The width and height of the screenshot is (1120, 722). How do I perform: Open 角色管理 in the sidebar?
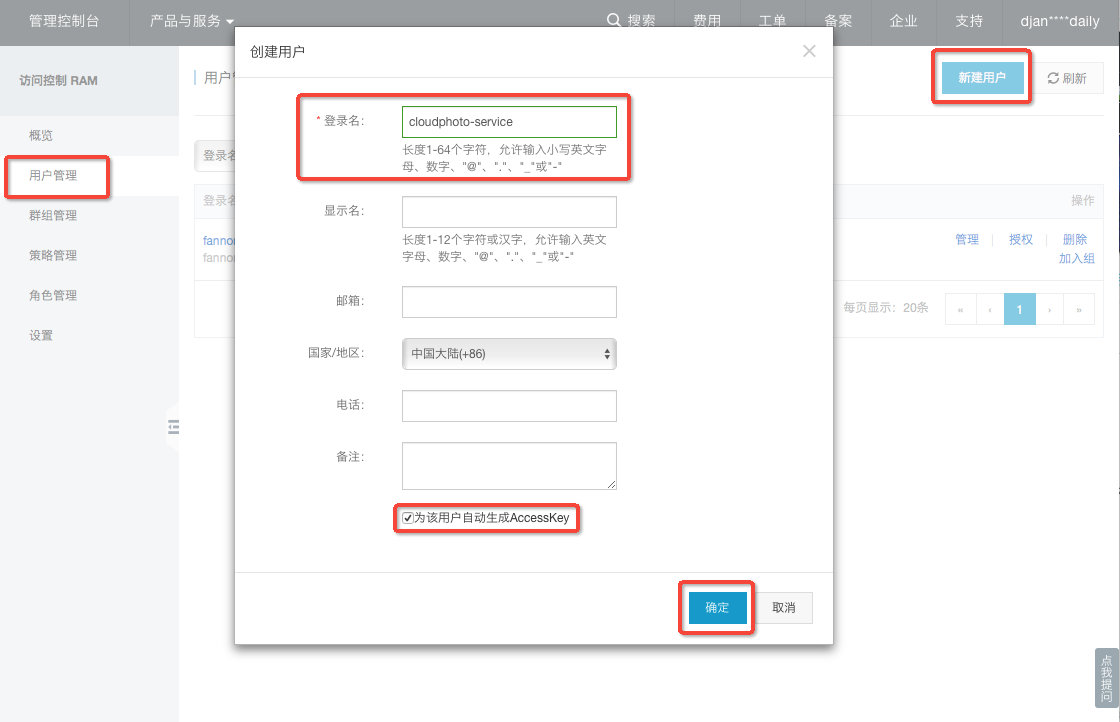click(x=53, y=295)
